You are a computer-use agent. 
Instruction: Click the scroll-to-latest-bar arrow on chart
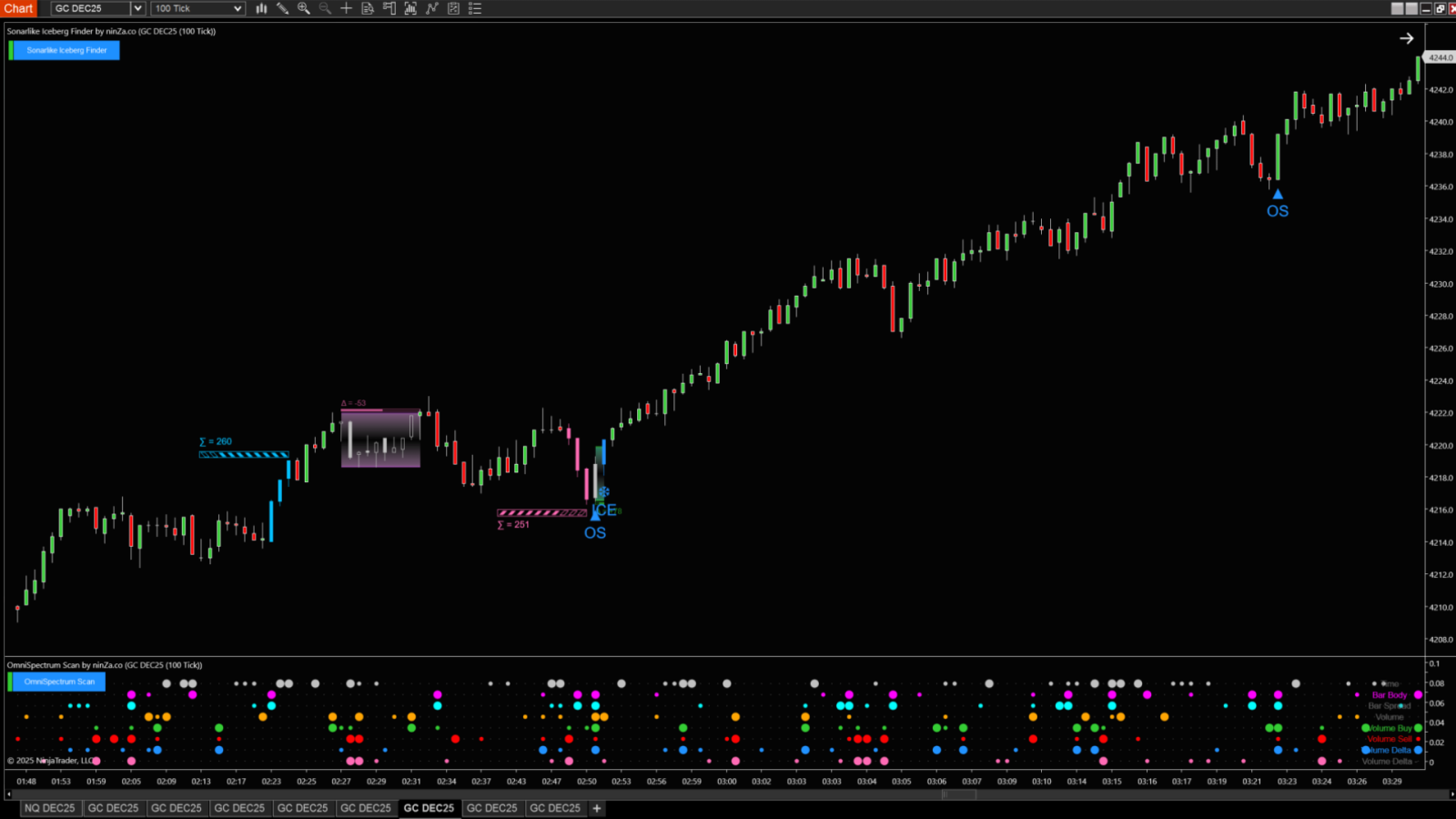click(x=1406, y=38)
